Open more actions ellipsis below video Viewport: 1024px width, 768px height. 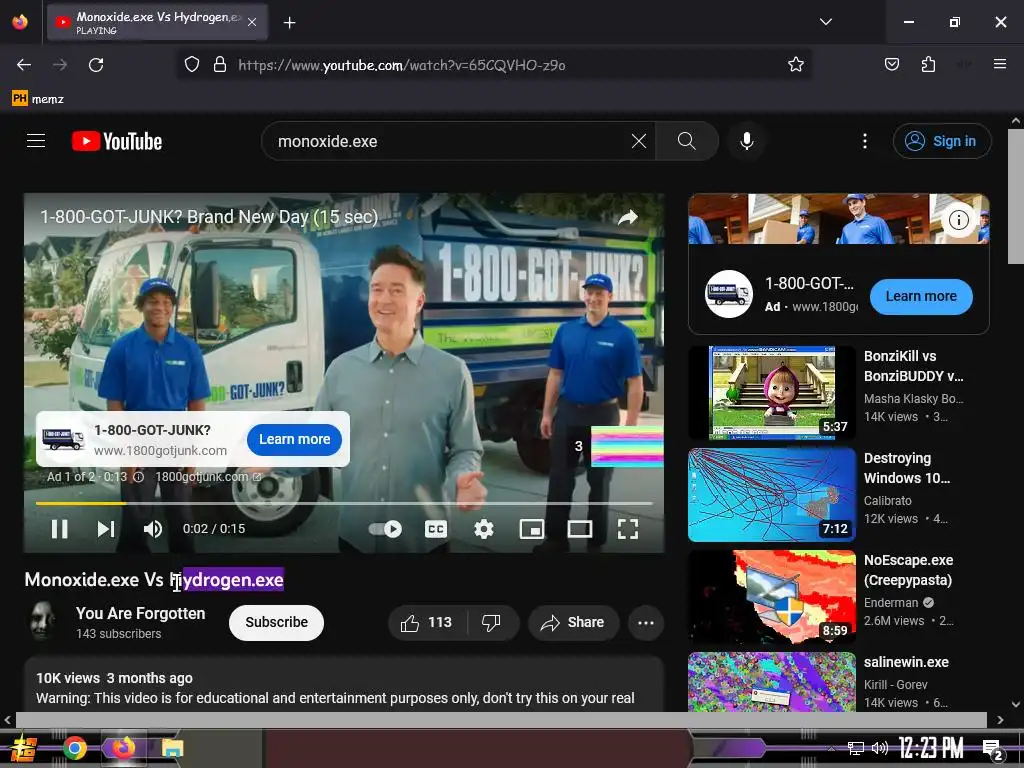(646, 622)
